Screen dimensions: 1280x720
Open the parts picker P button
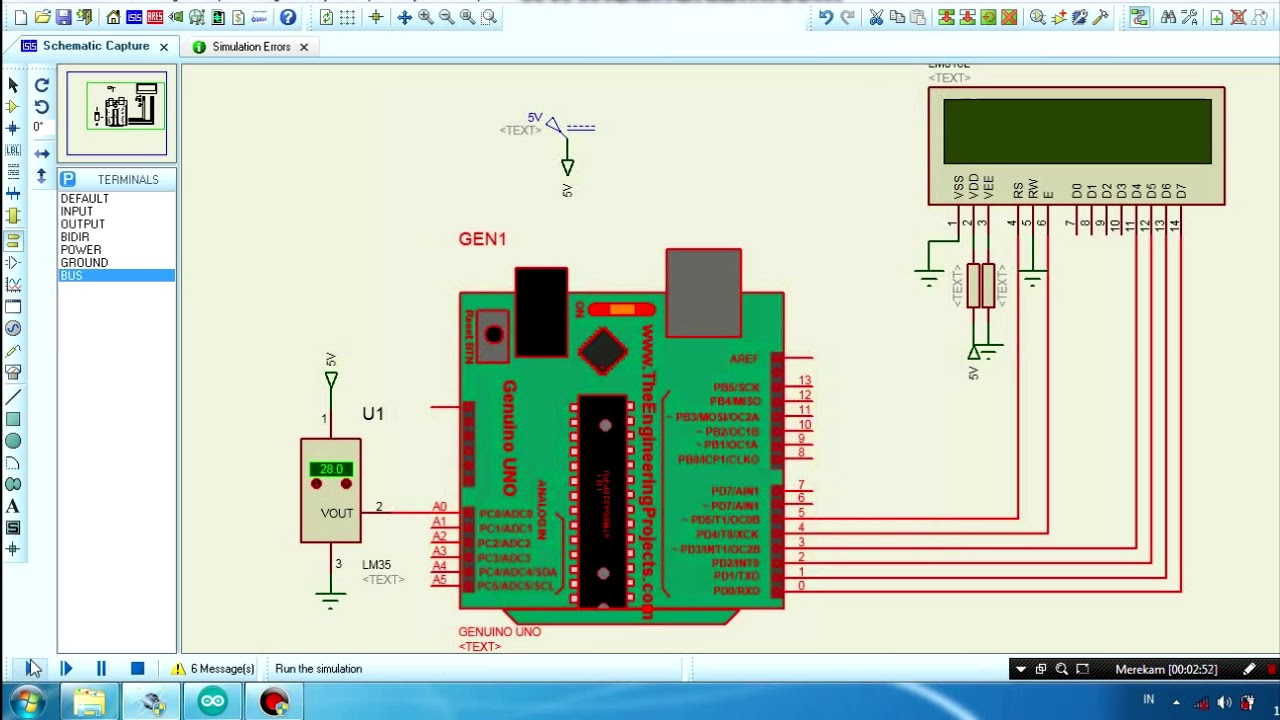(67, 179)
